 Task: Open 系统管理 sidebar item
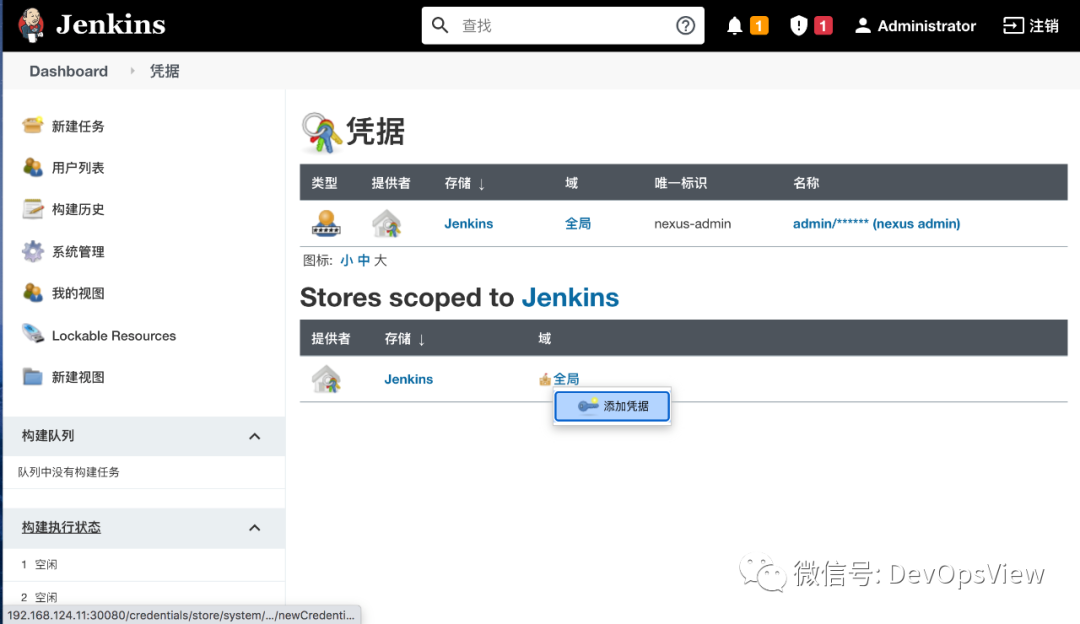(78, 251)
